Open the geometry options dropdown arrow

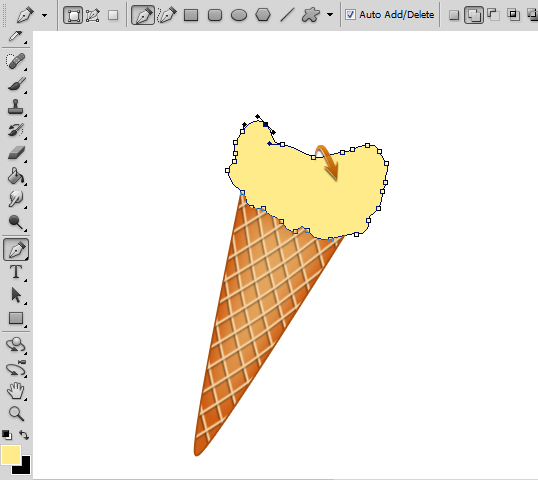point(330,15)
